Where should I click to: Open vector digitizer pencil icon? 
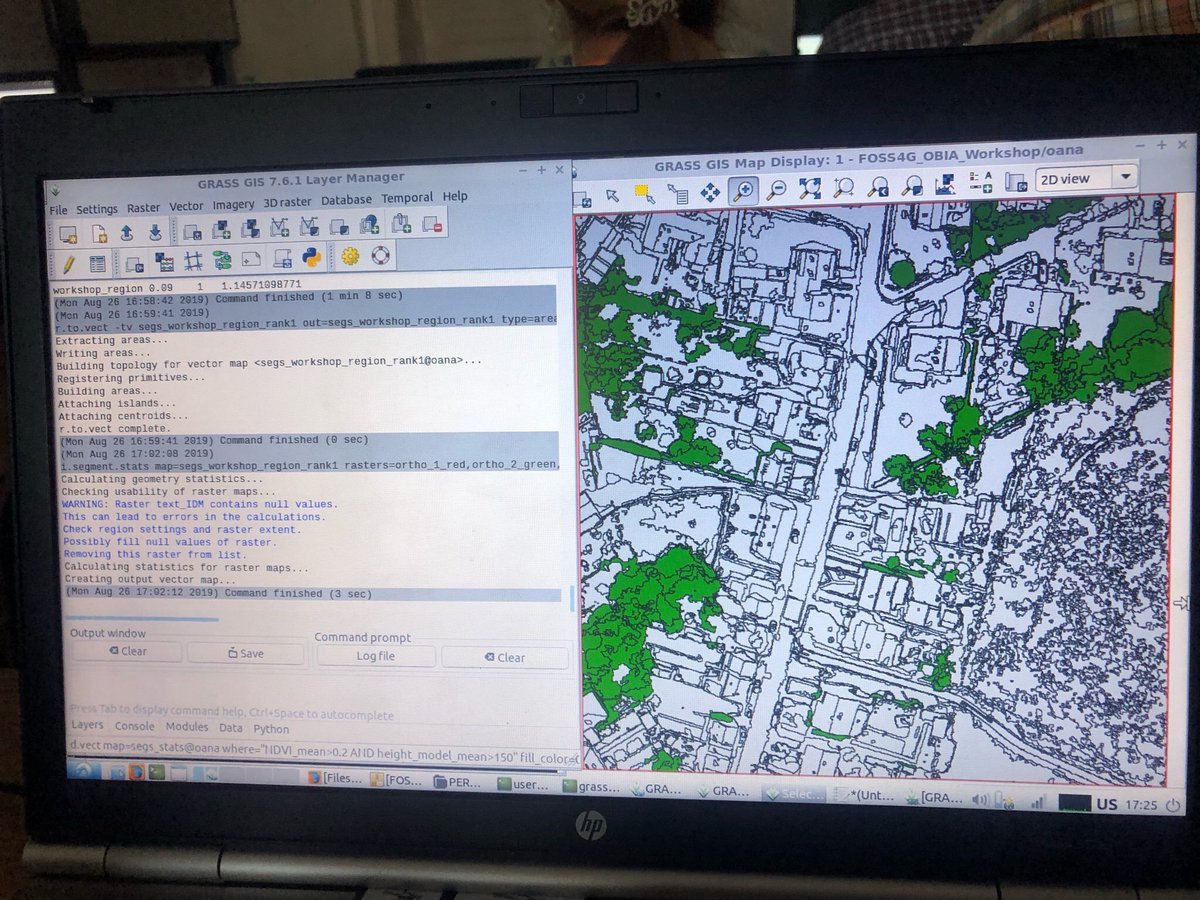(x=68, y=265)
